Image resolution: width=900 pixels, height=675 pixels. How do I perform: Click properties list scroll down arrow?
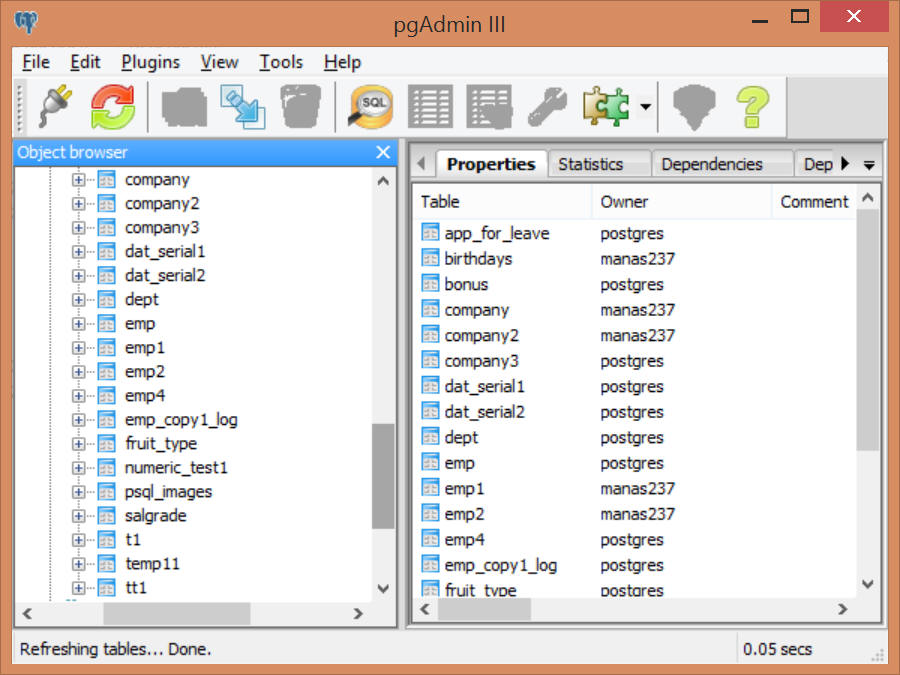click(868, 584)
